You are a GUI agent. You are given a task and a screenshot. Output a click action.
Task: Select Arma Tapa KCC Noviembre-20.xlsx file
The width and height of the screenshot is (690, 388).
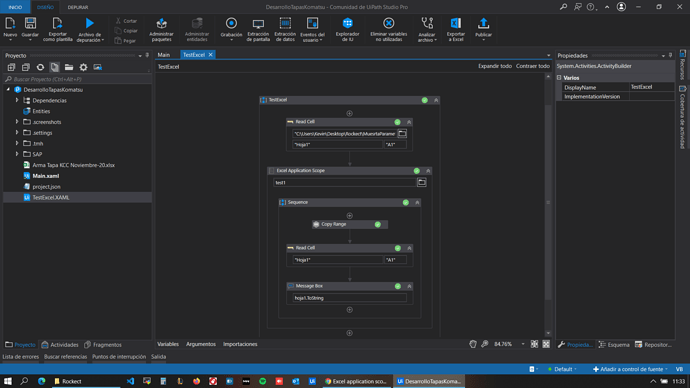click(73, 165)
